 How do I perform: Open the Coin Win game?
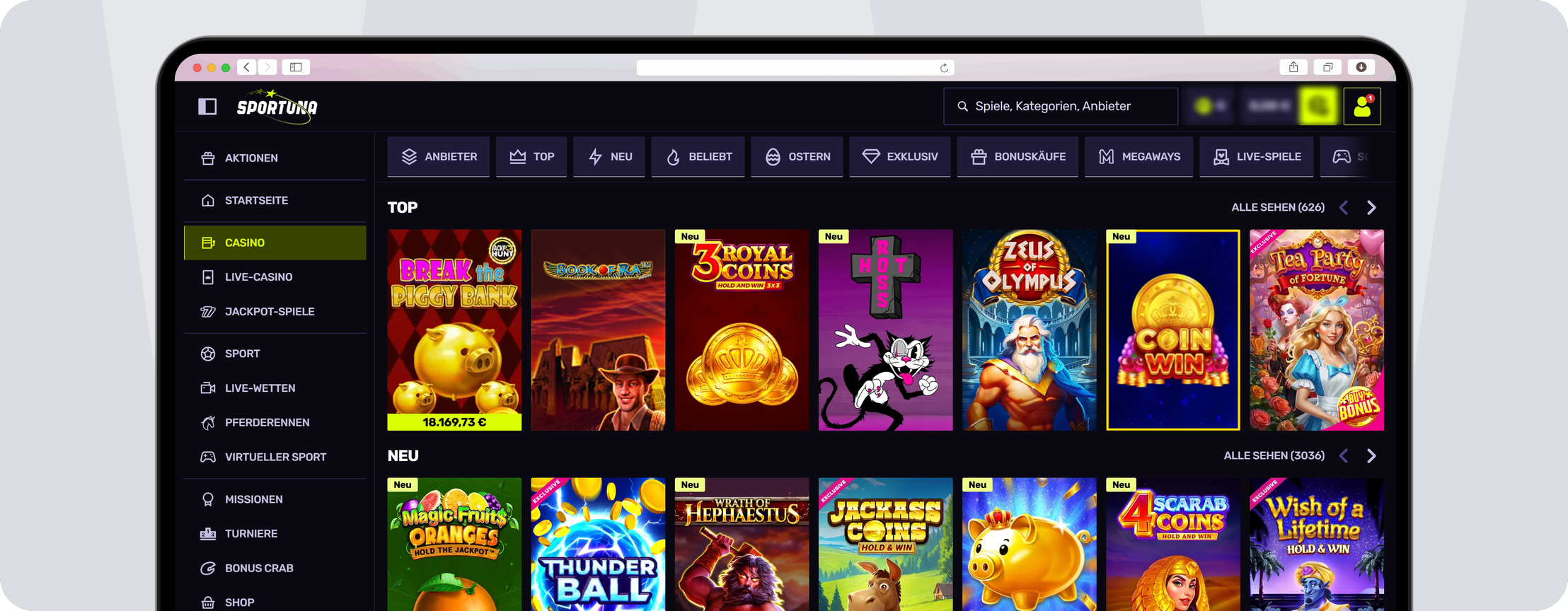(1172, 330)
